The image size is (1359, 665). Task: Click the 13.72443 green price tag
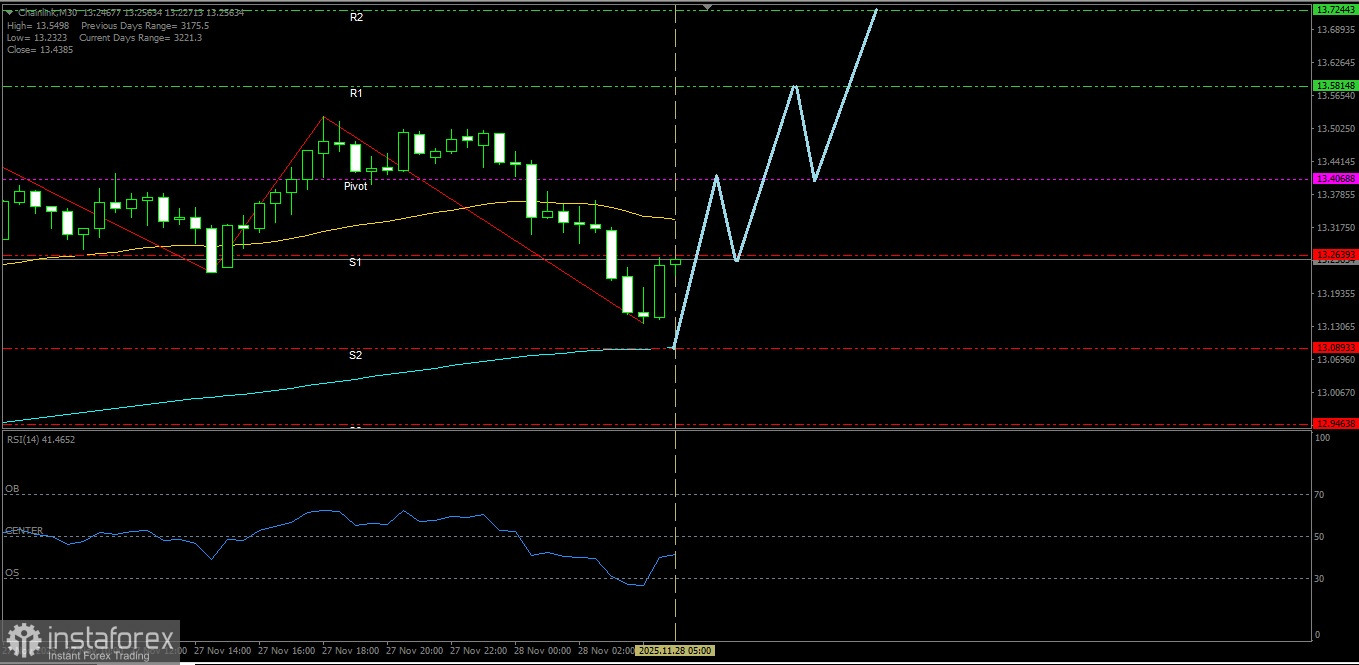click(x=1335, y=9)
